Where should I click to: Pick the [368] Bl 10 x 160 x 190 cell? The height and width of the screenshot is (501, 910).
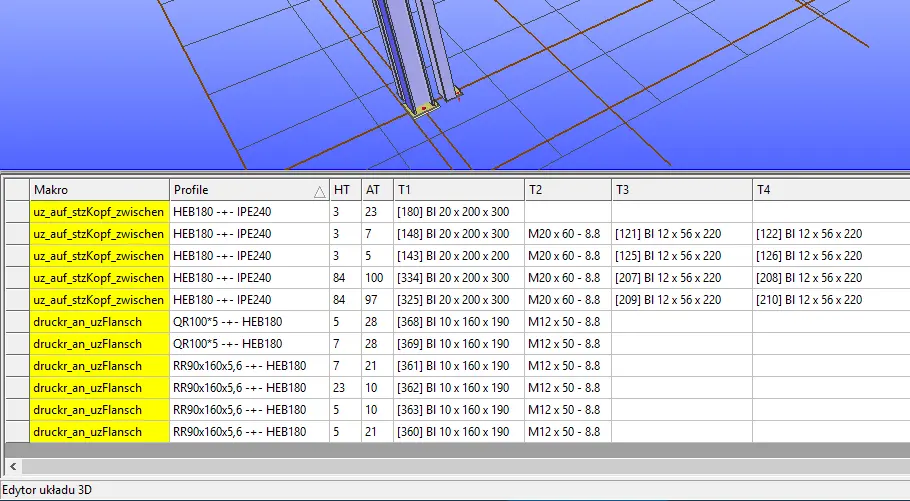(x=458, y=322)
